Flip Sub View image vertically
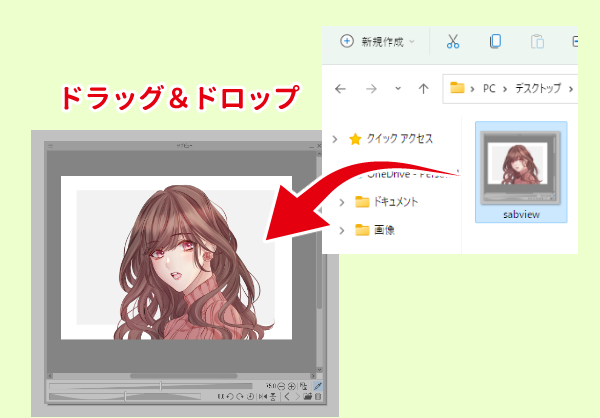 (x=273, y=397)
